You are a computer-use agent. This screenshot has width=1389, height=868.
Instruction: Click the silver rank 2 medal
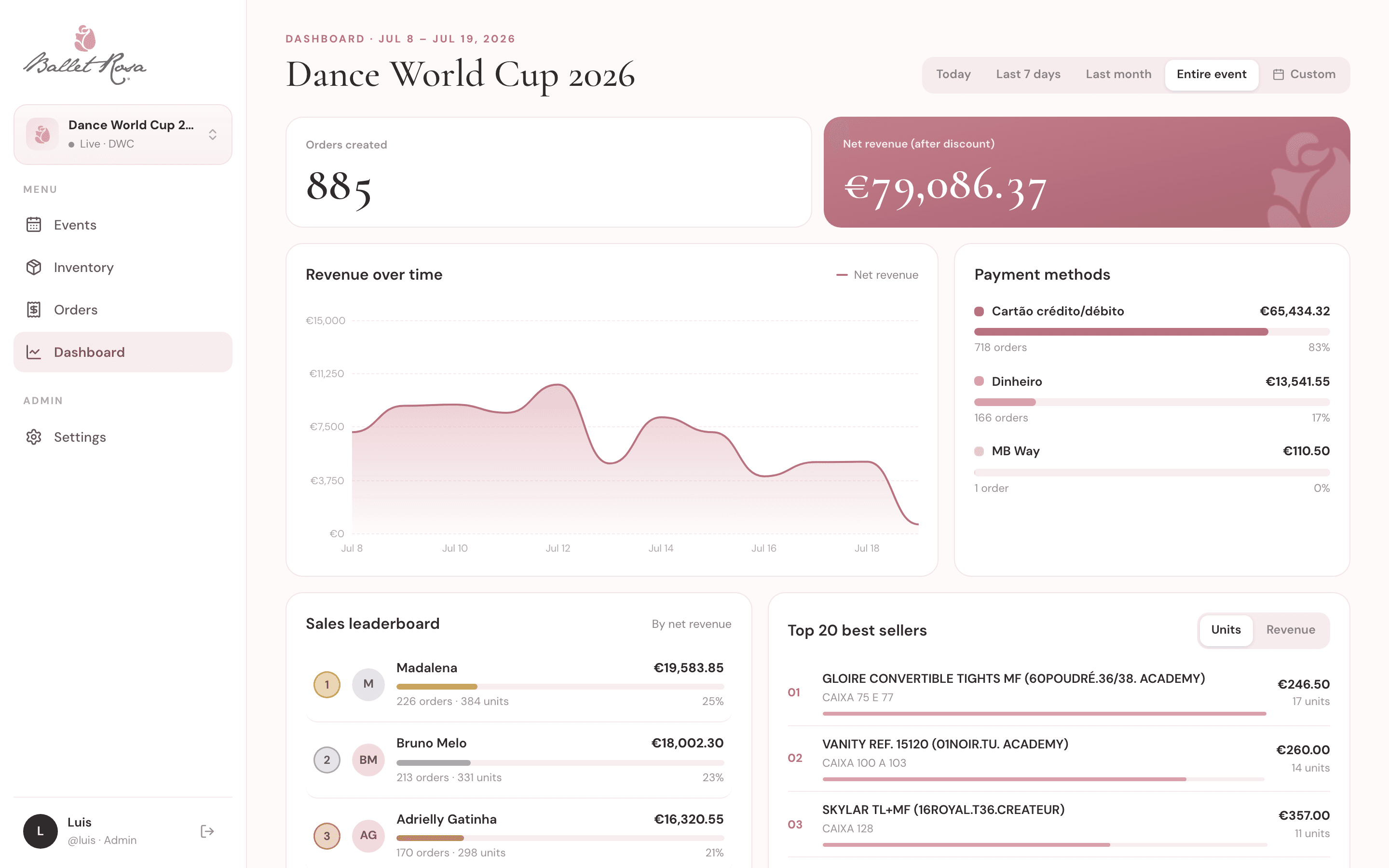327,760
